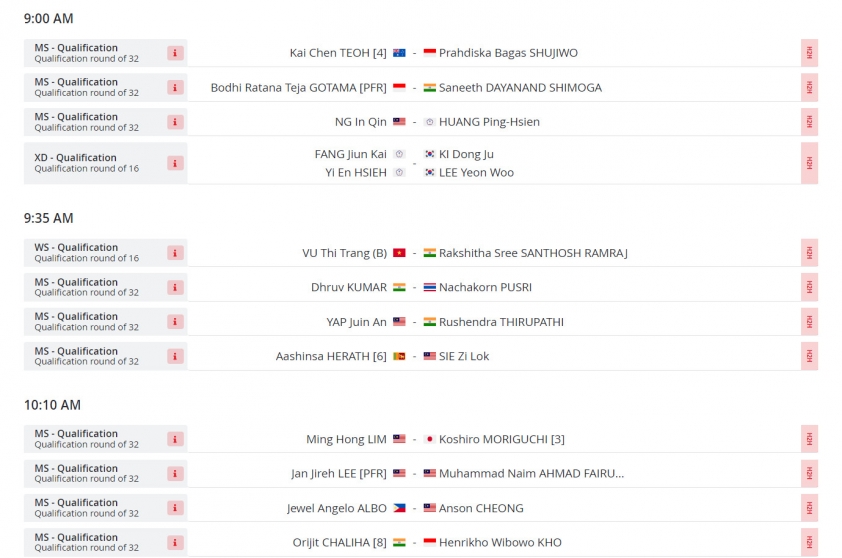Screen dimensions: 842x558
Task: Click info icon for Dhruv KUMAR match
Action: point(175,287)
